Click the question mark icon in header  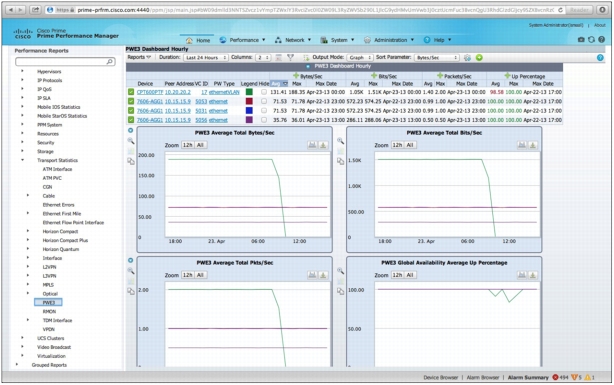coord(601,40)
